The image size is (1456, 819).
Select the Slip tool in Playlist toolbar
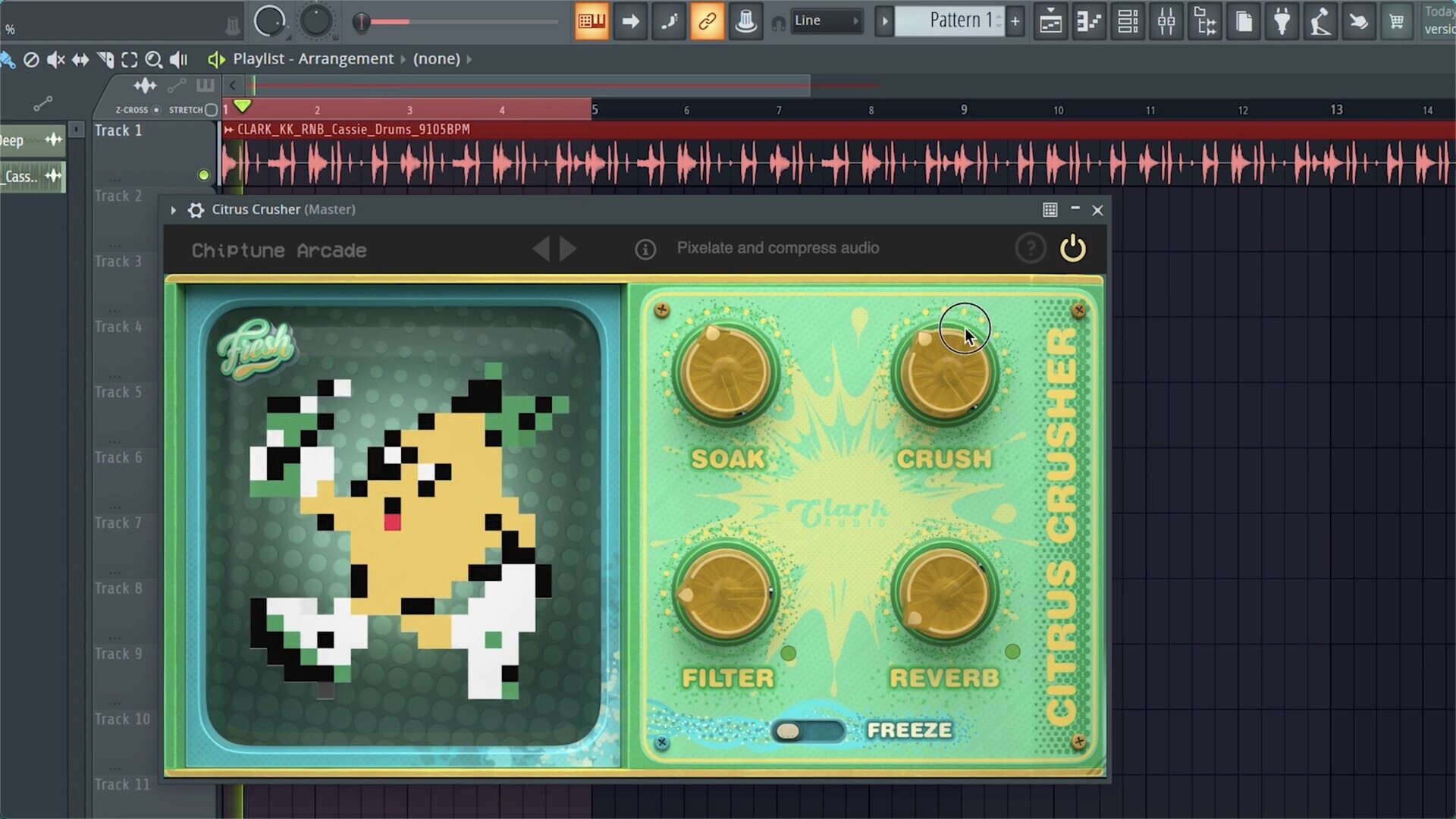[x=80, y=60]
